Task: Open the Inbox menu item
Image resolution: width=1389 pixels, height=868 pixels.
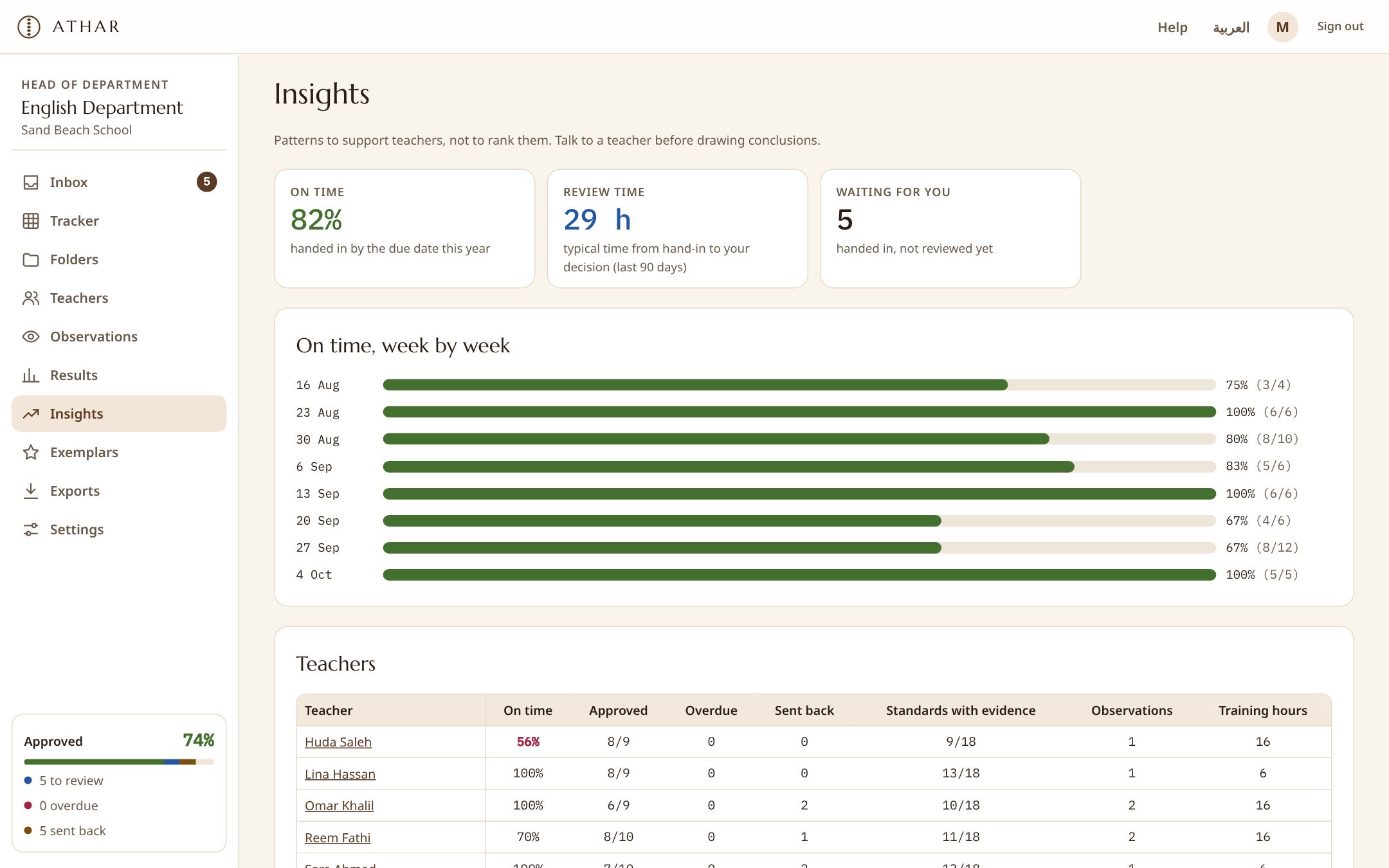Action: (x=119, y=183)
